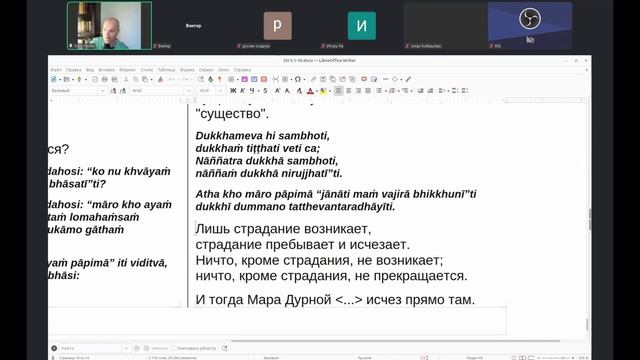Open the font name dropdown
This screenshot has width=640, height=360.
tap(189, 91)
